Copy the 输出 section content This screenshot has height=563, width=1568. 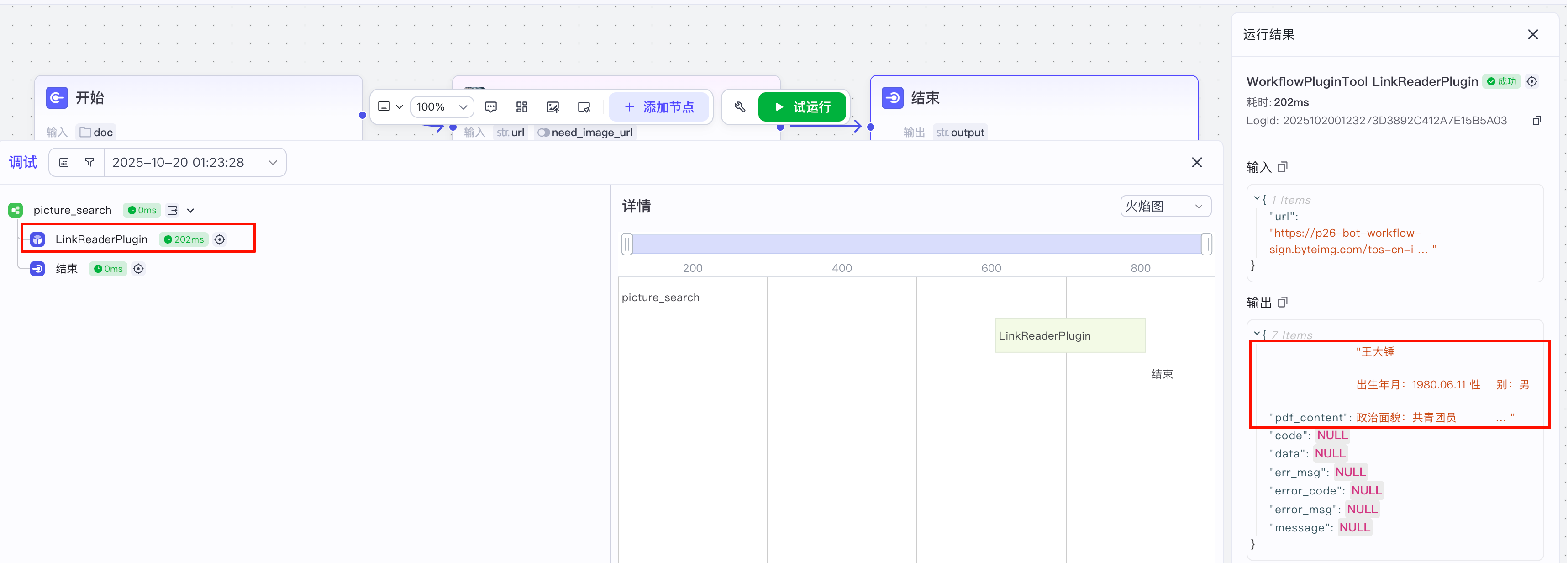click(1283, 302)
